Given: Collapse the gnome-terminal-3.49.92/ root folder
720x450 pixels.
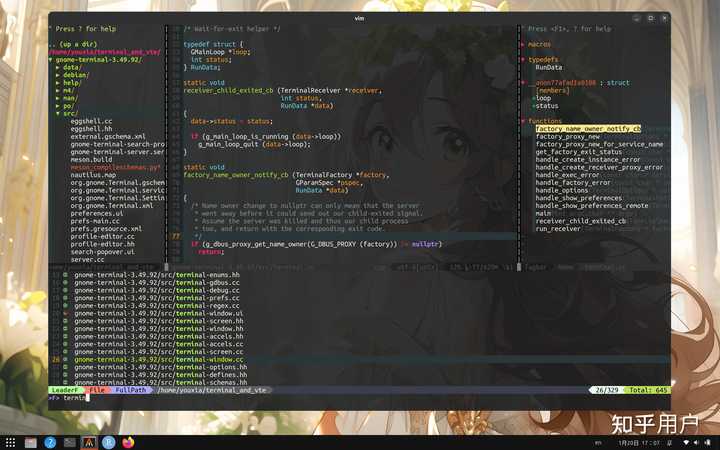Looking at the screenshot, I should pos(51,60).
